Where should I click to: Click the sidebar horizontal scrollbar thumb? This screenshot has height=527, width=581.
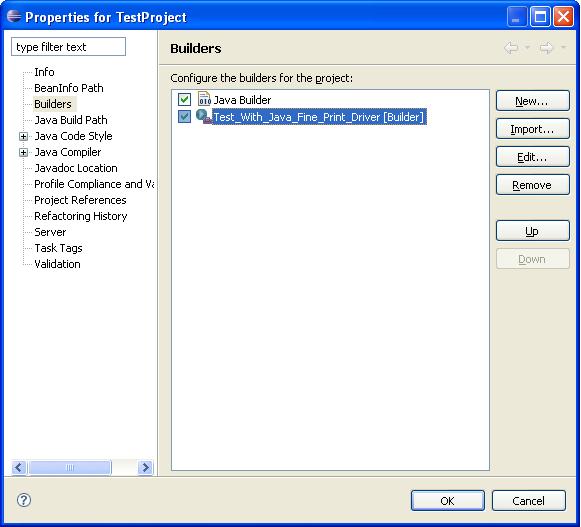click(70, 467)
